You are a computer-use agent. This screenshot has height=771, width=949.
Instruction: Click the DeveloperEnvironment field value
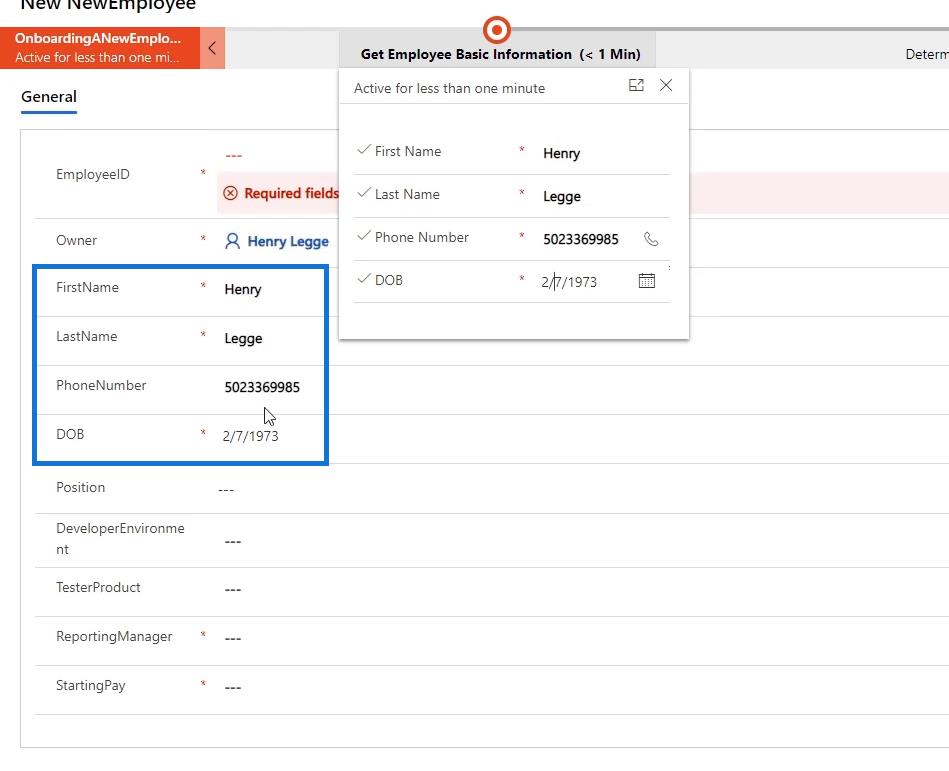(233, 542)
